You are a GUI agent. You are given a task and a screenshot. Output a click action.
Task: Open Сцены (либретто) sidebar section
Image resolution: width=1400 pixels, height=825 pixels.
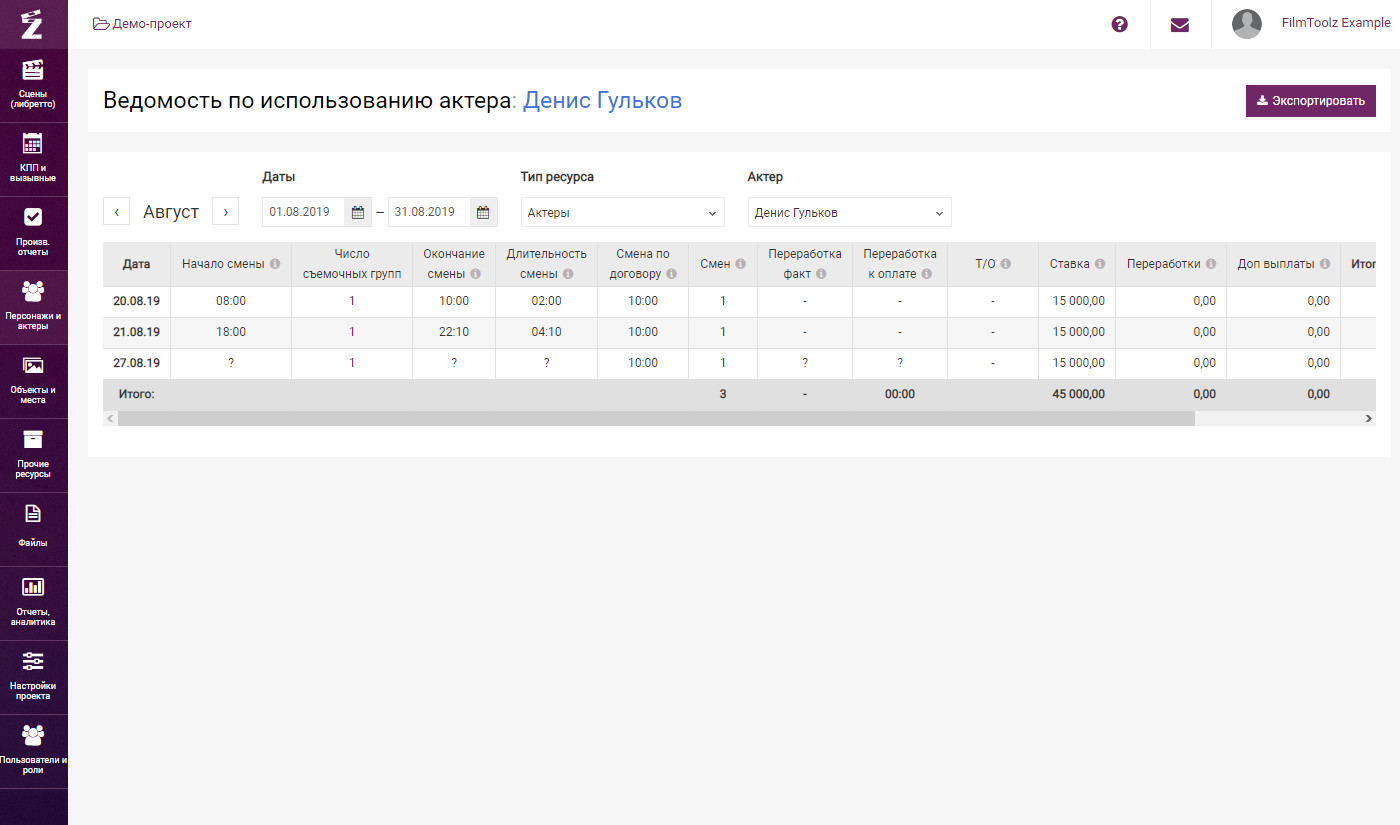click(33, 85)
